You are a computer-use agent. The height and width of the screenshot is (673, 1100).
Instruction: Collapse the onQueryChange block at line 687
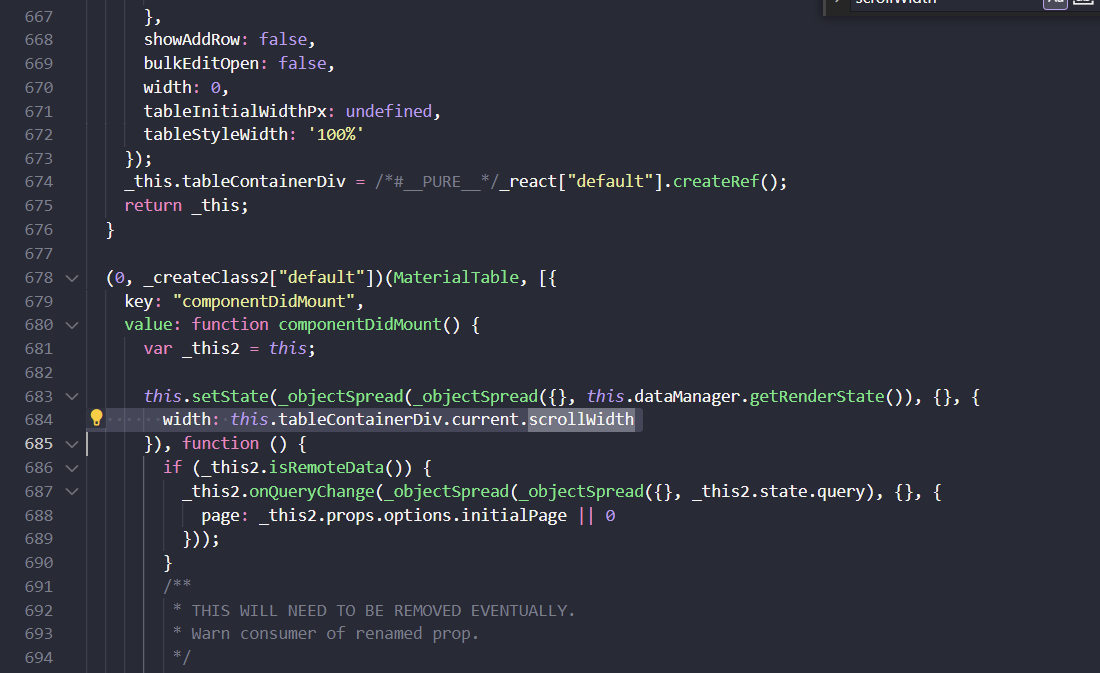[x=71, y=490]
